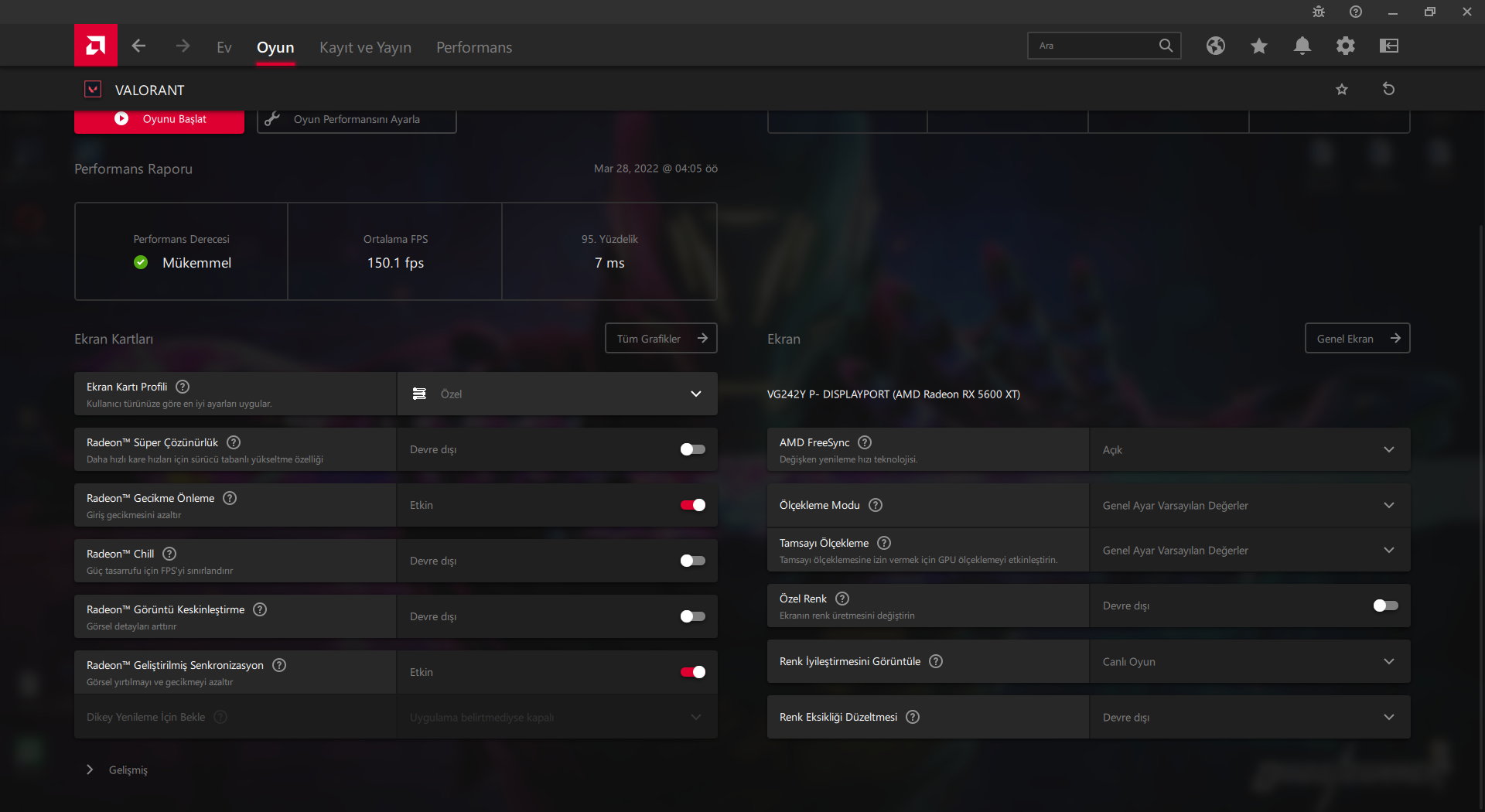The width and height of the screenshot is (1485, 812).
Task: Switch to the Performans tab
Action: [x=474, y=47]
